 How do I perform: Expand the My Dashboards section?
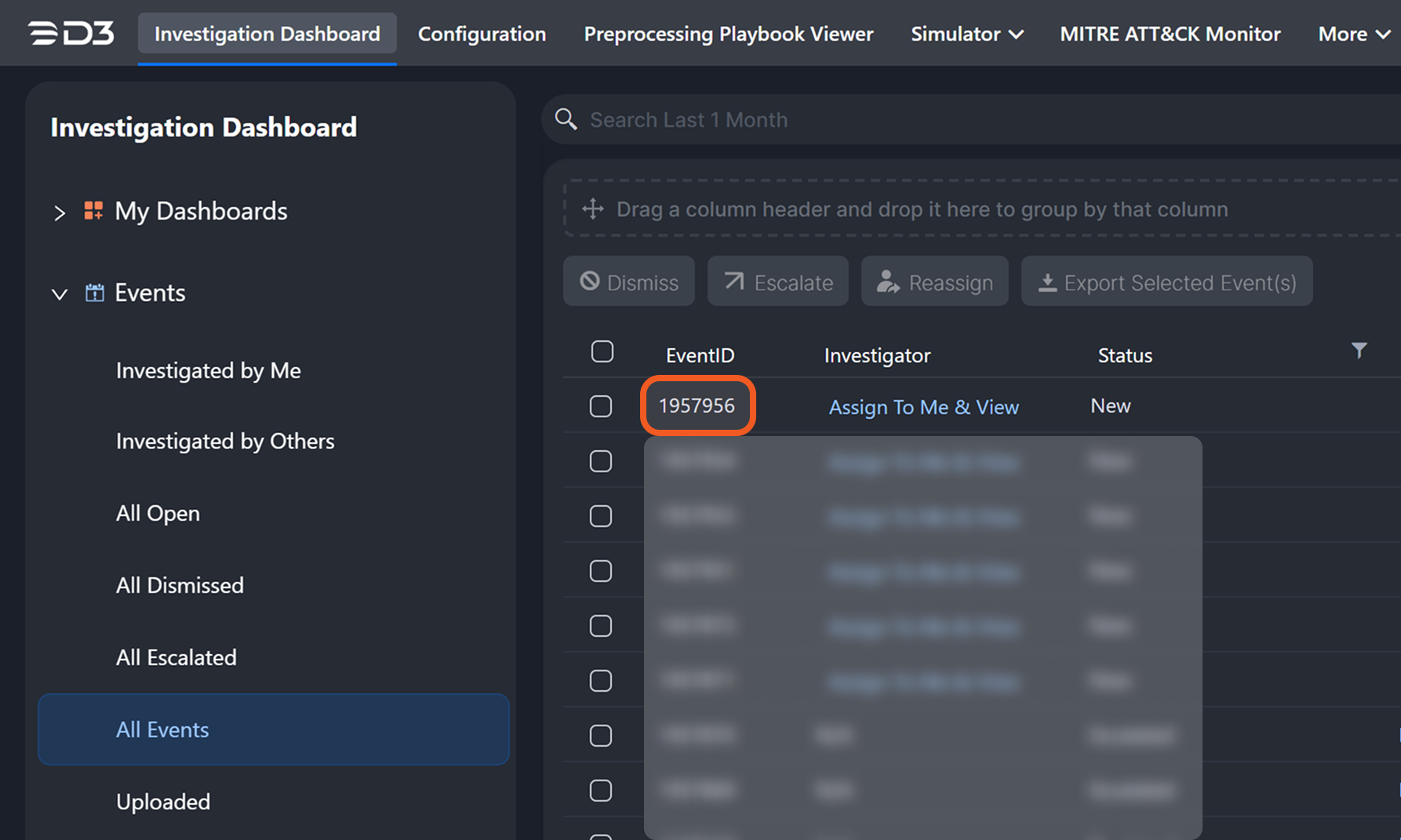click(60, 212)
